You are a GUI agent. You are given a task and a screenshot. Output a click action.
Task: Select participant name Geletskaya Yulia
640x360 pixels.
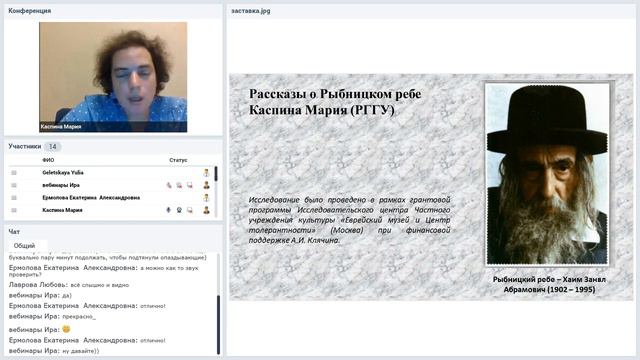[x=63, y=173]
